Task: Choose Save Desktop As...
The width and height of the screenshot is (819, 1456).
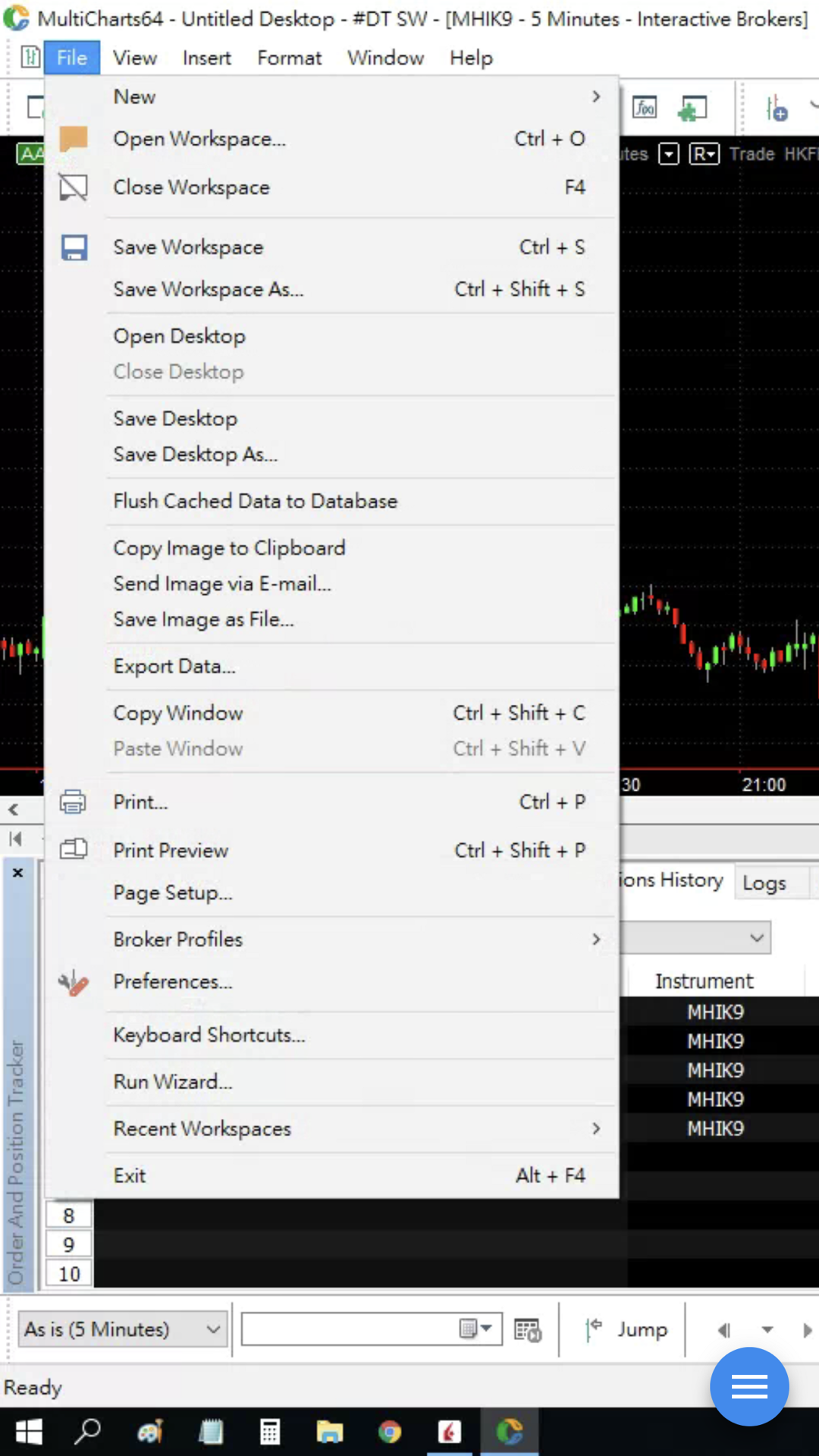Action: pyautogui.click(x=332, y=454)
